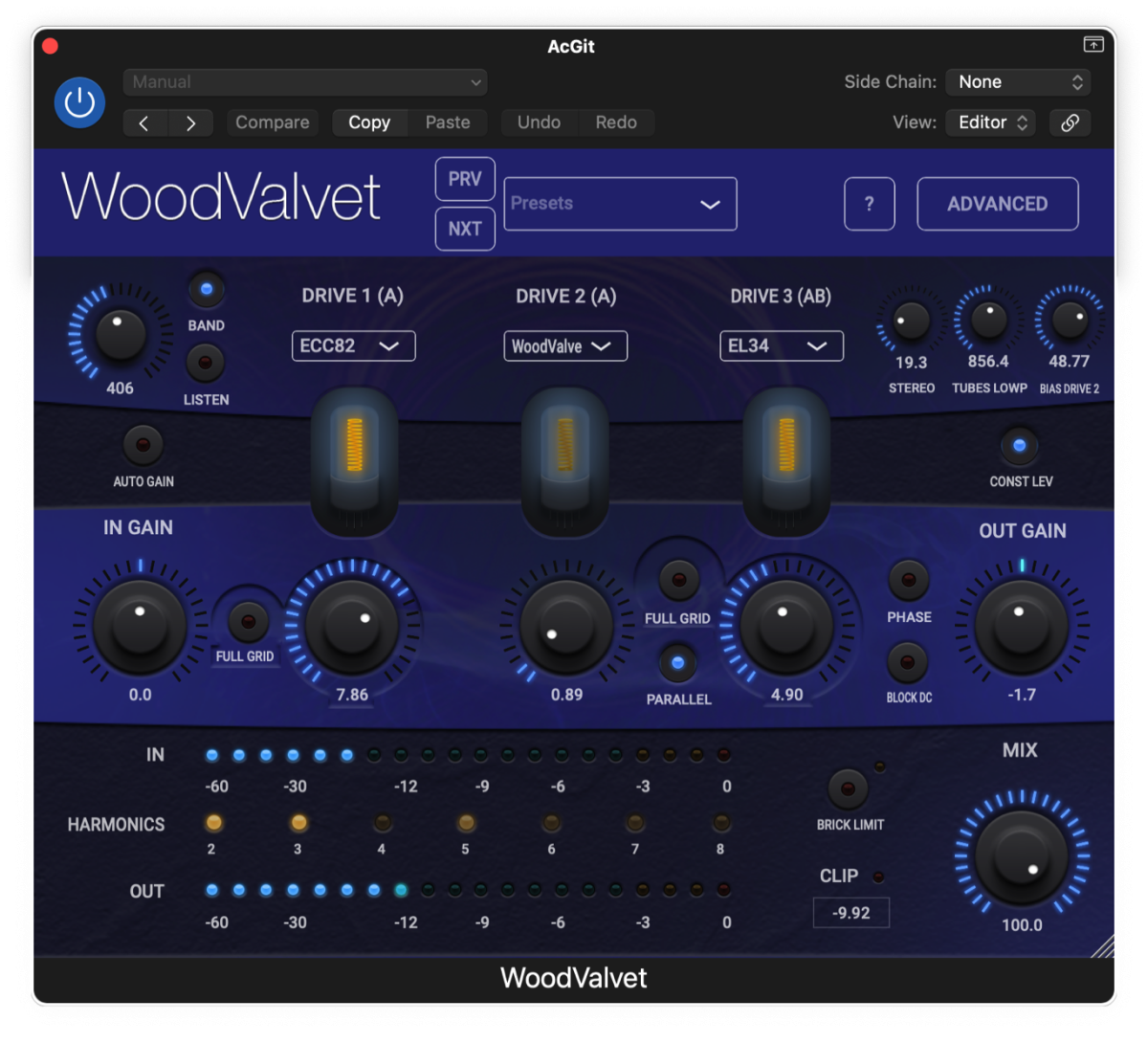Open the Presets dropdown

(620, 204)
